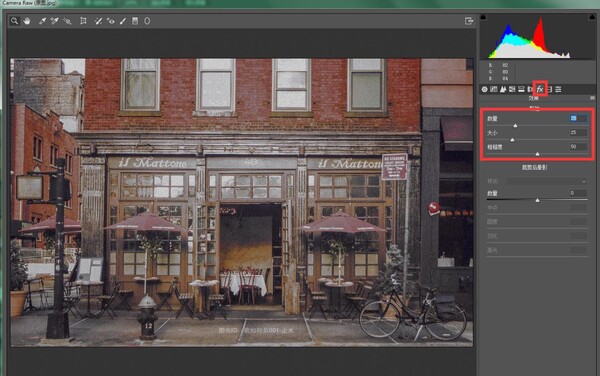Select the Hand pan tool

pos(27,21)
